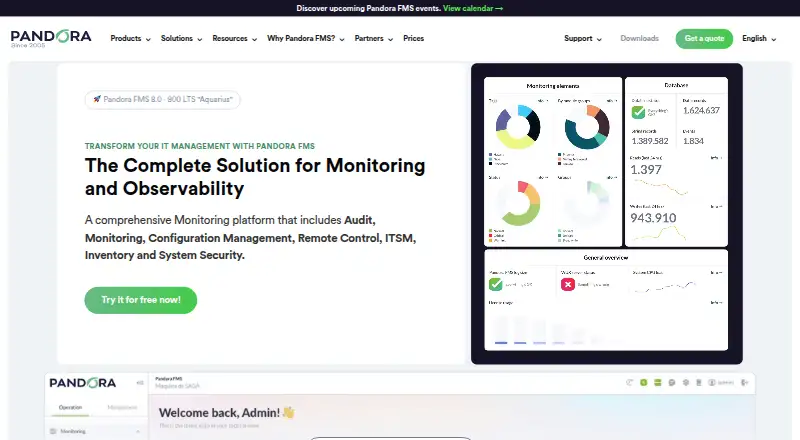Click the green server status icon
Screen dimensions: 800x440
(658, 382)
